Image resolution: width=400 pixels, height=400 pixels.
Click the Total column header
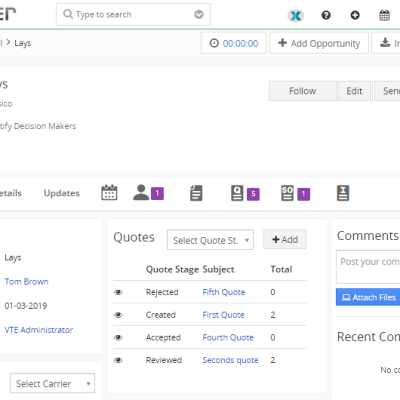281,269
